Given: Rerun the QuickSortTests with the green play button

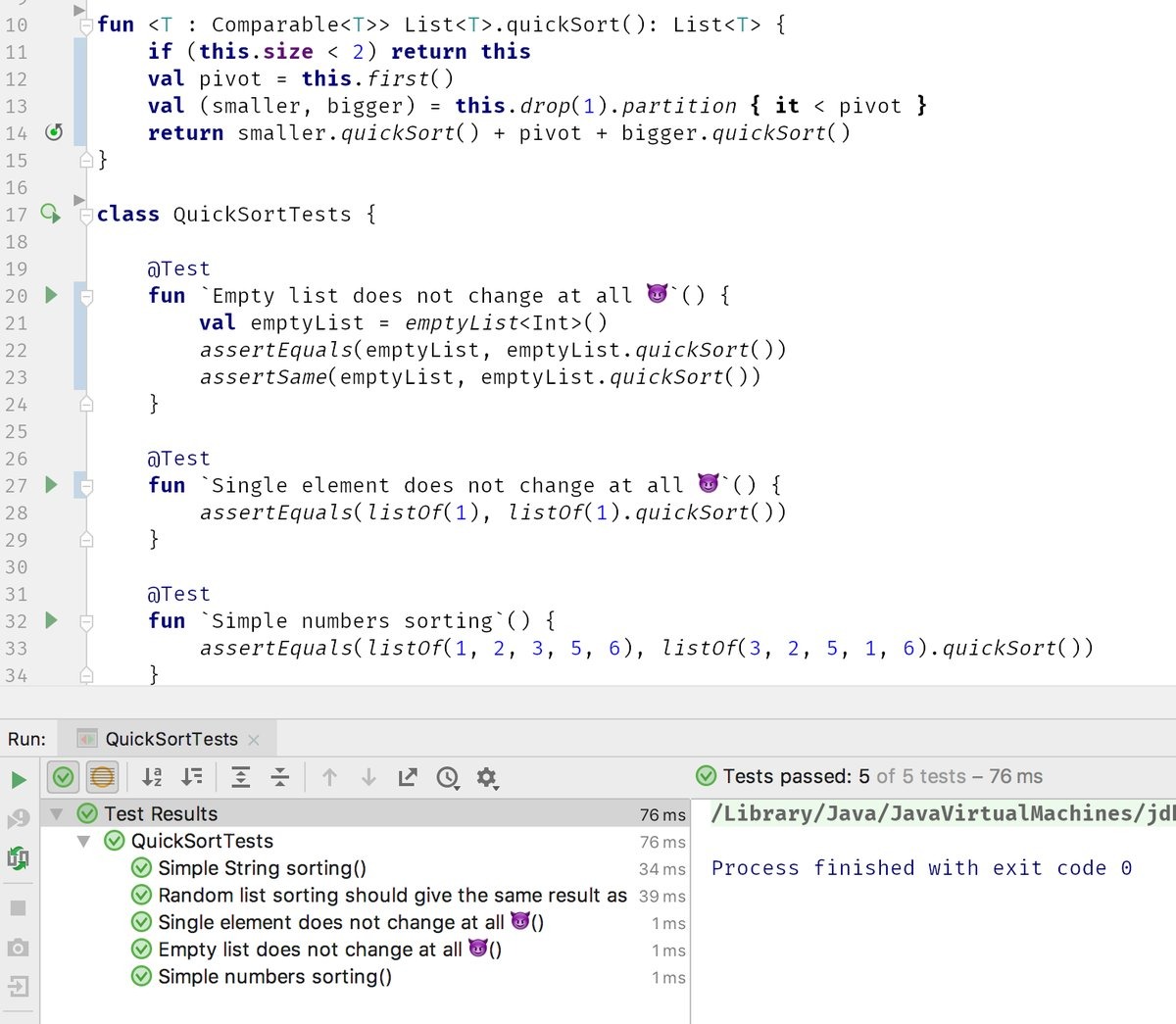Looking at the screenshot, I should (x=19, y=779).
